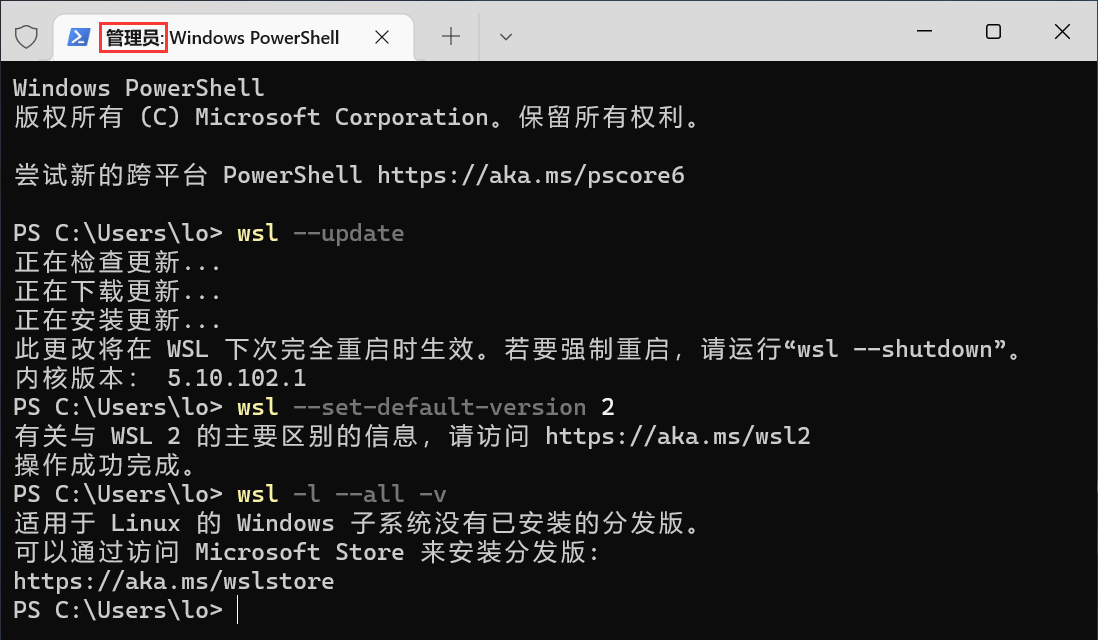The width and height of the screenshot is (1098, 640).
Task: Open the https://aka.ms/pscore6 link
Action: coord(530,175)
